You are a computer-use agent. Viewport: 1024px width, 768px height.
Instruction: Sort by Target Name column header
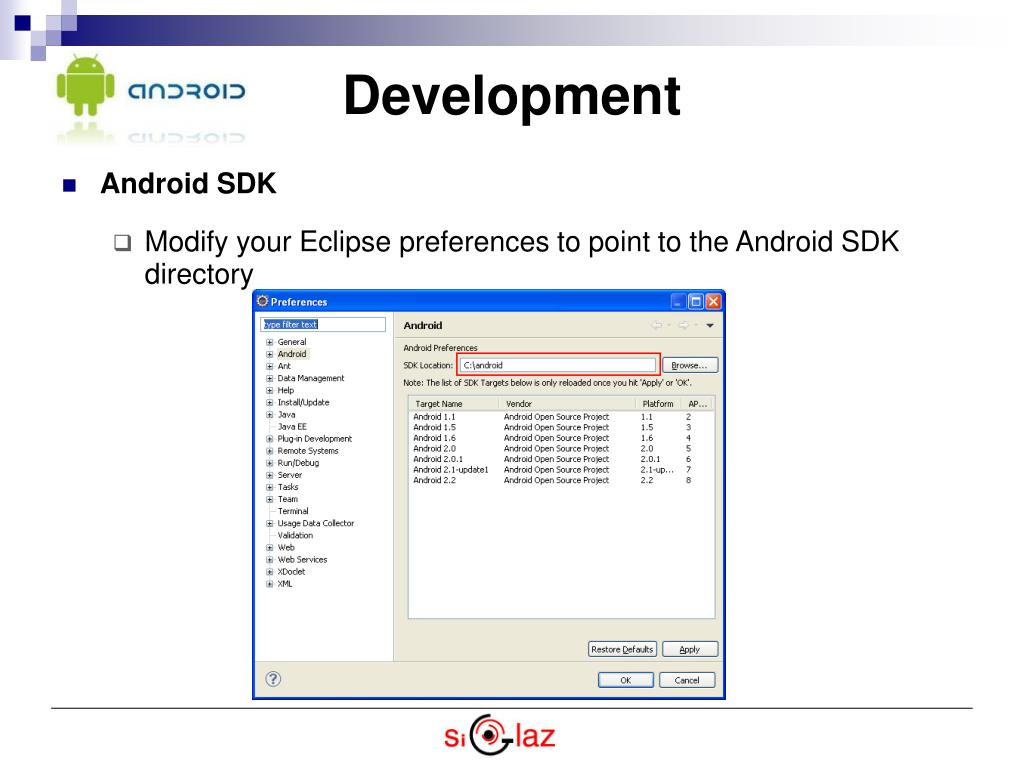pyautogui.click(x=453, y=404)
